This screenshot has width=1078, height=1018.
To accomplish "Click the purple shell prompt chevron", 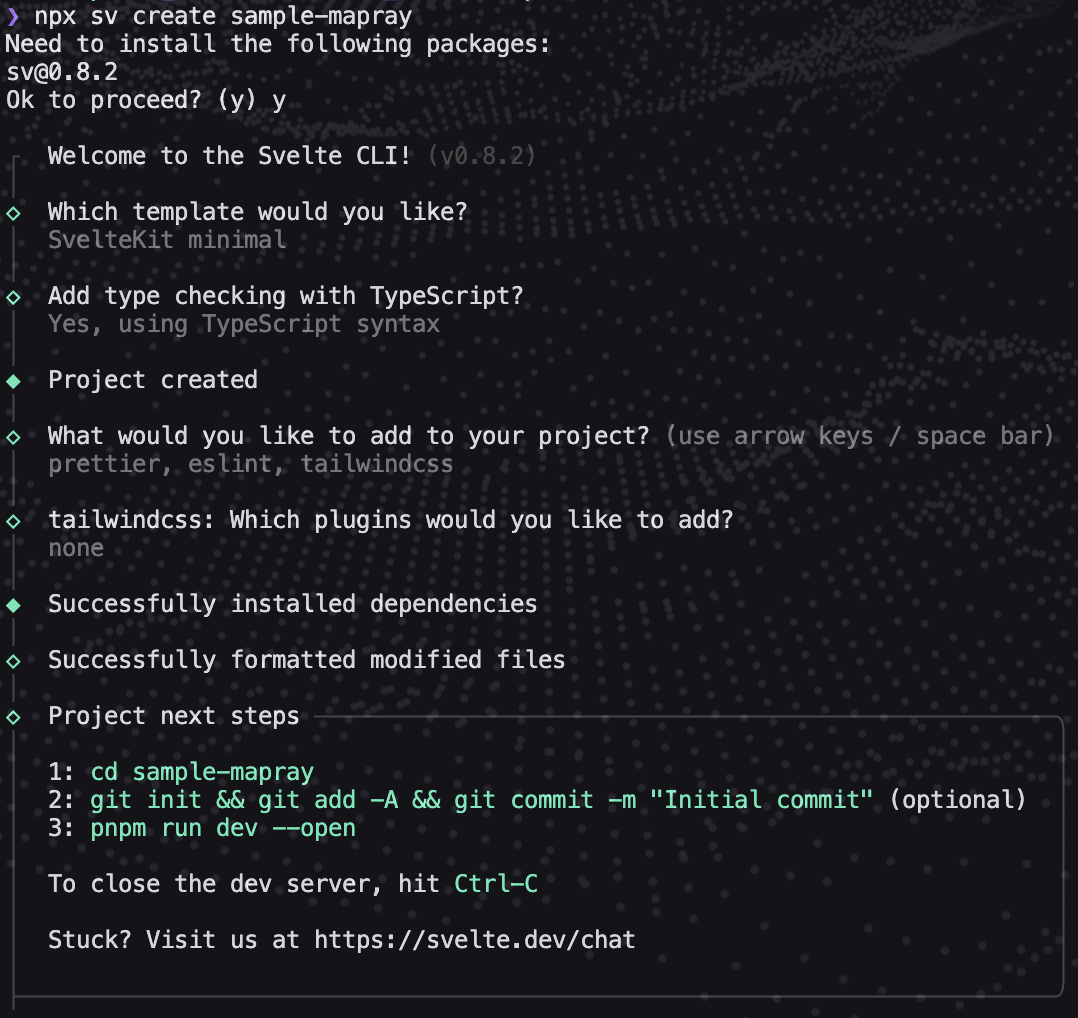I will (13, 16).
